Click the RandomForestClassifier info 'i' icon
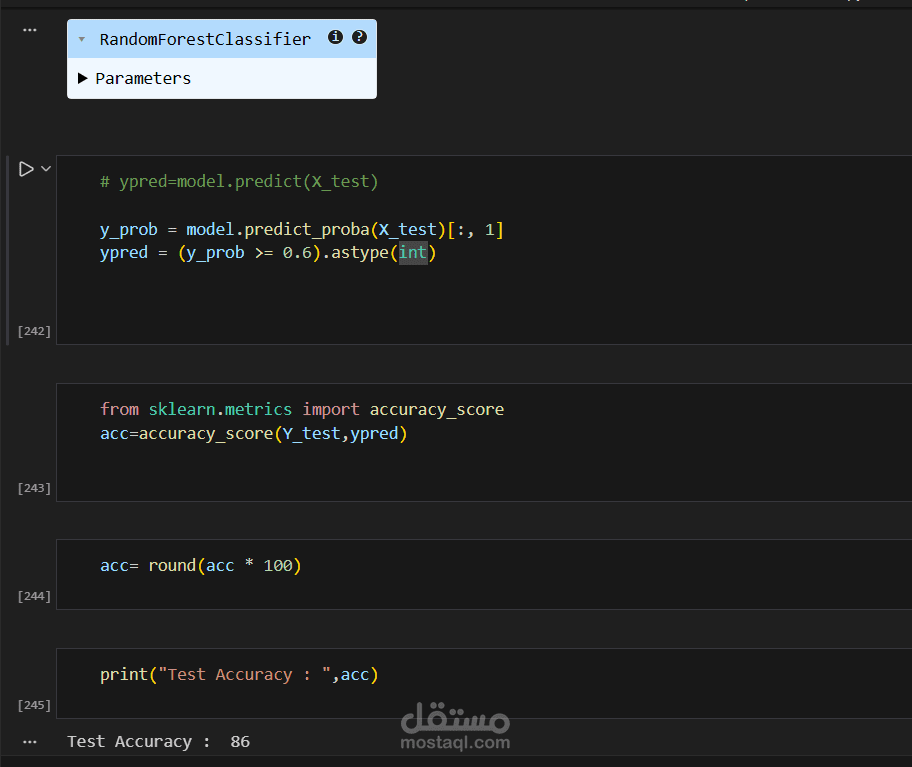 pyautogui.click(x=335, y=37)
